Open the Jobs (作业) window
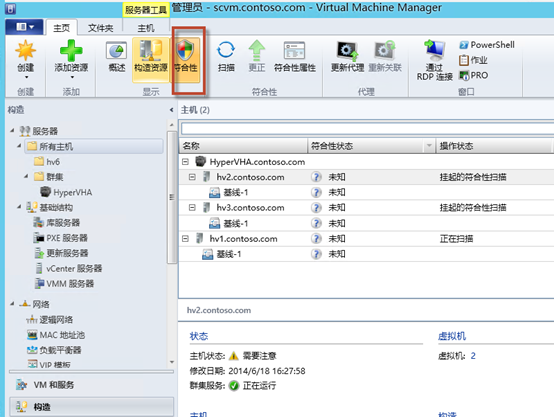 473,60
